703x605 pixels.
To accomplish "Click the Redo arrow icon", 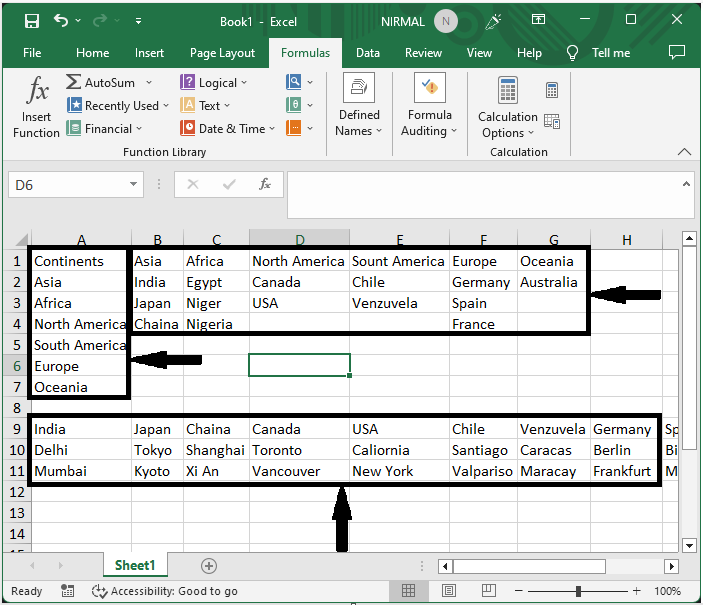I will click(100, 20).
